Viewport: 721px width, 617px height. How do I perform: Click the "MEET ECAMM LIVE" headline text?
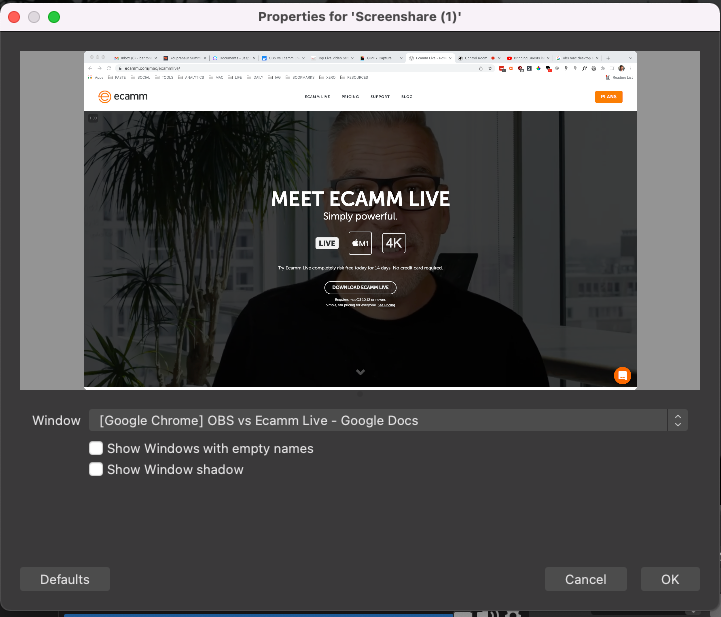coord(360,199)
